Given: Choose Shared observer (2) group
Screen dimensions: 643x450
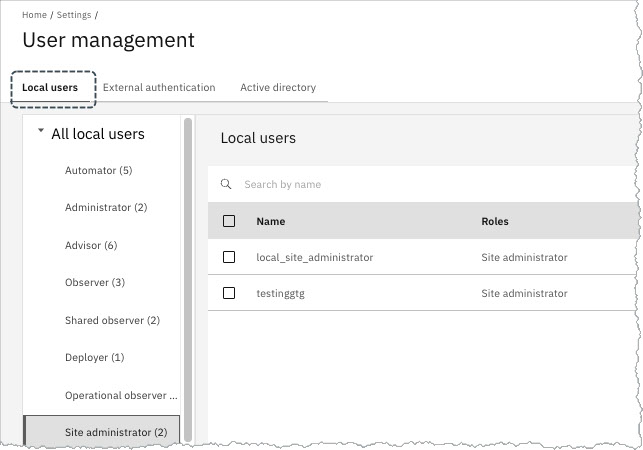Looking at the screenshot, I should (112, 320).
